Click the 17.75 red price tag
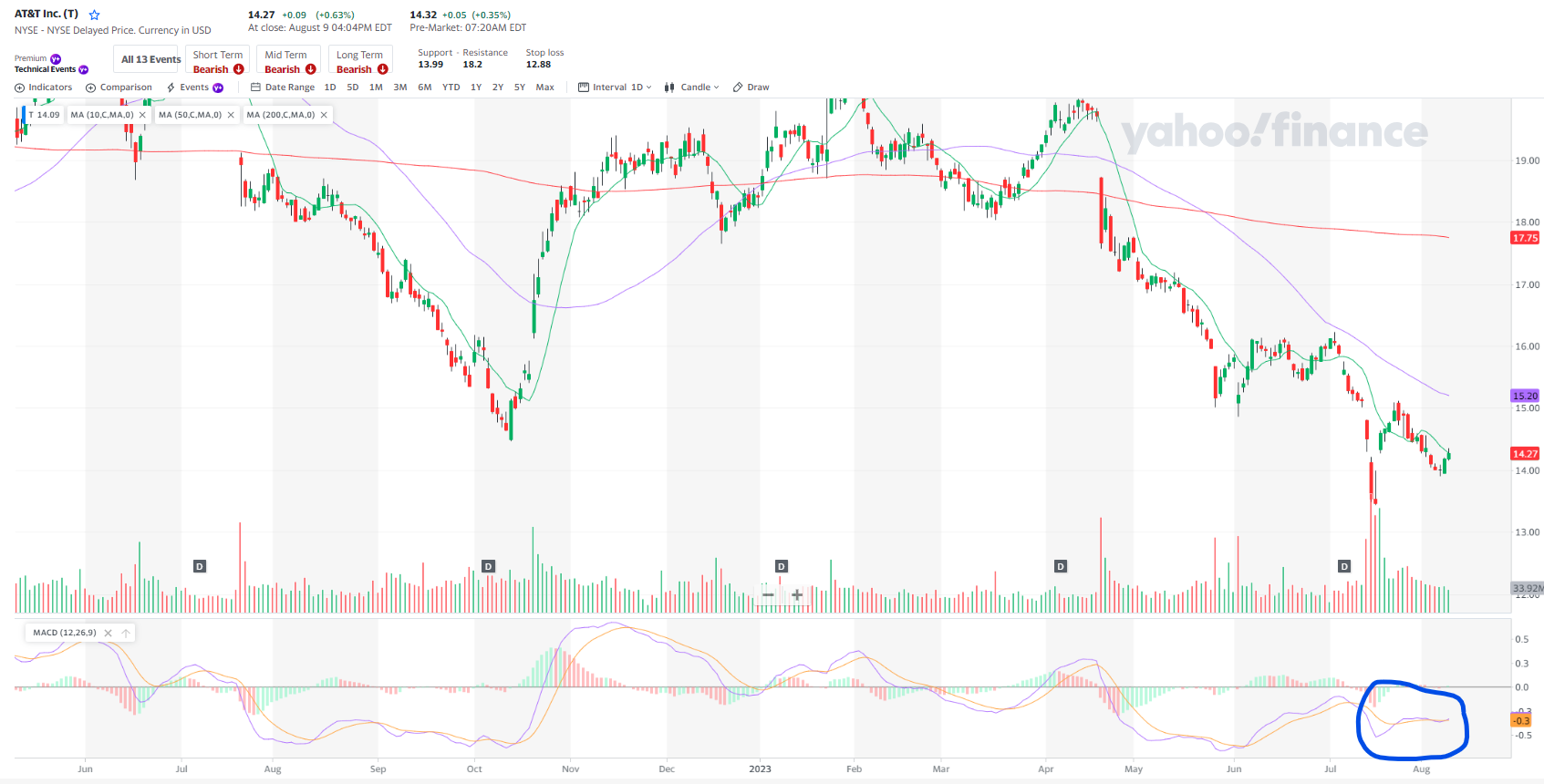Viewport: 1544px width, 784px height. (x=1525, y=238)
